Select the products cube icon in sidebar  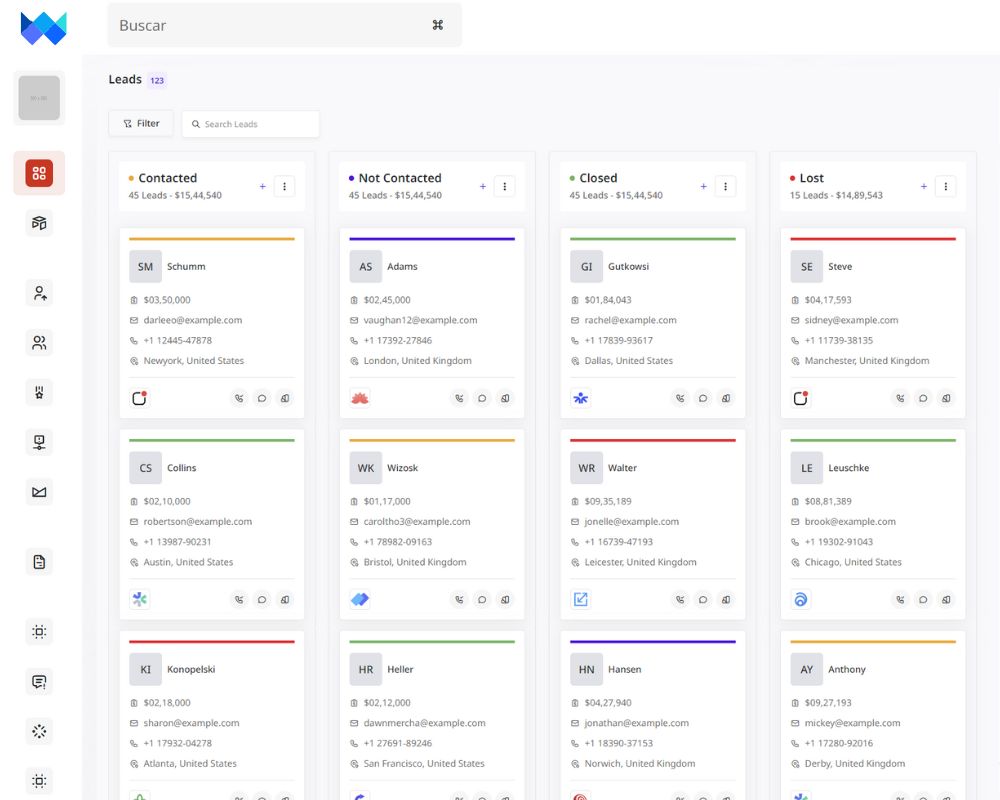point(38,222)
